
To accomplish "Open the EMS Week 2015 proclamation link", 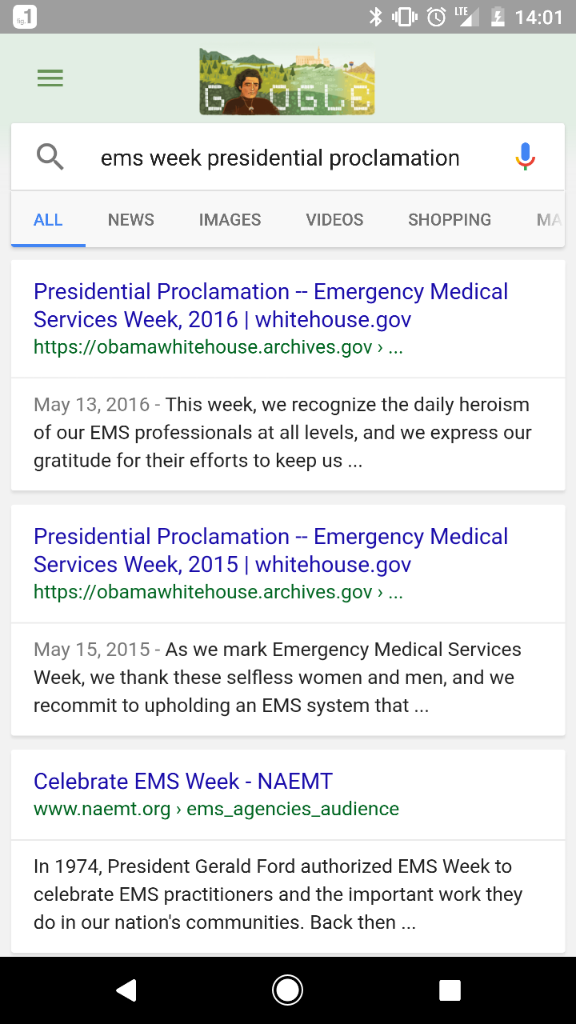I will 270,550.
